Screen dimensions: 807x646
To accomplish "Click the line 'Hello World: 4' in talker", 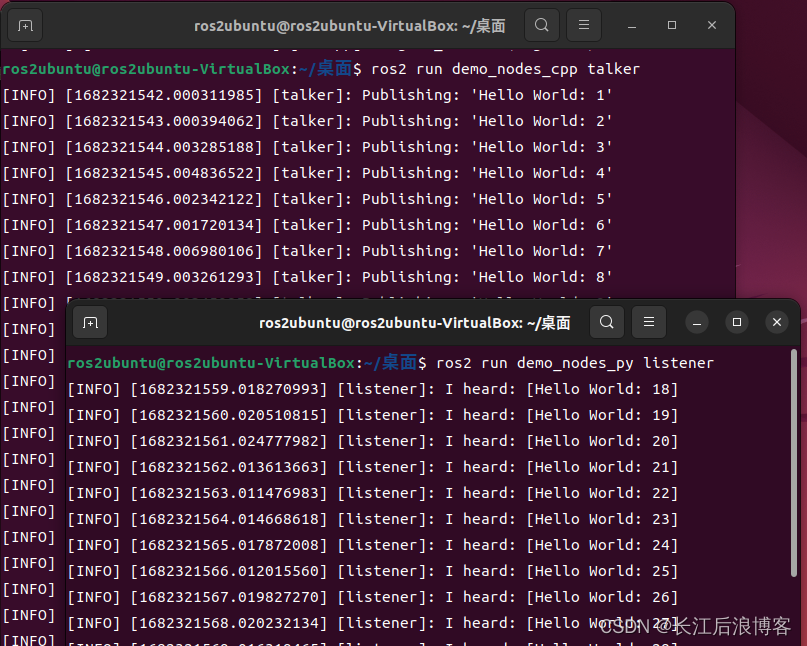I will (307, 173).
